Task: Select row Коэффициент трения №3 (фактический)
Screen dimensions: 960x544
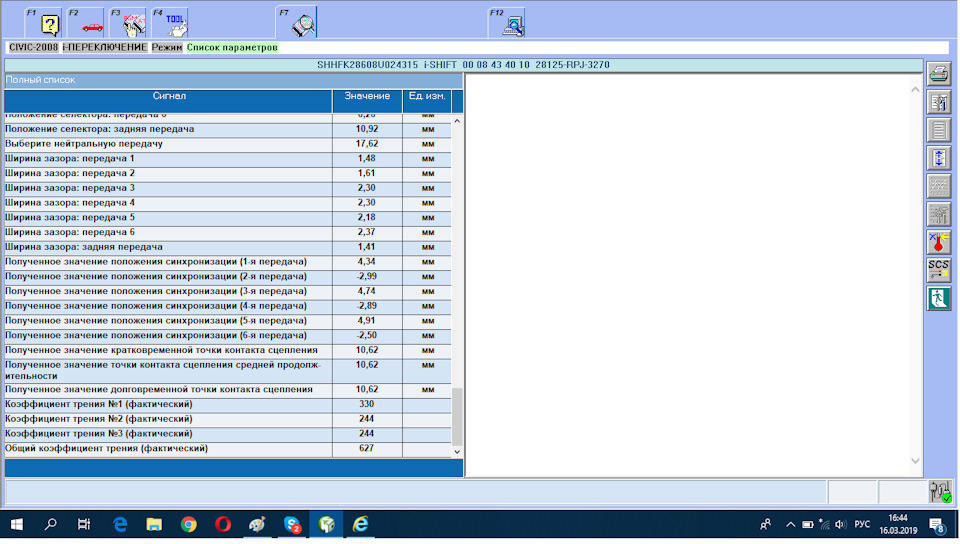Action: click(x=228, y=434)
